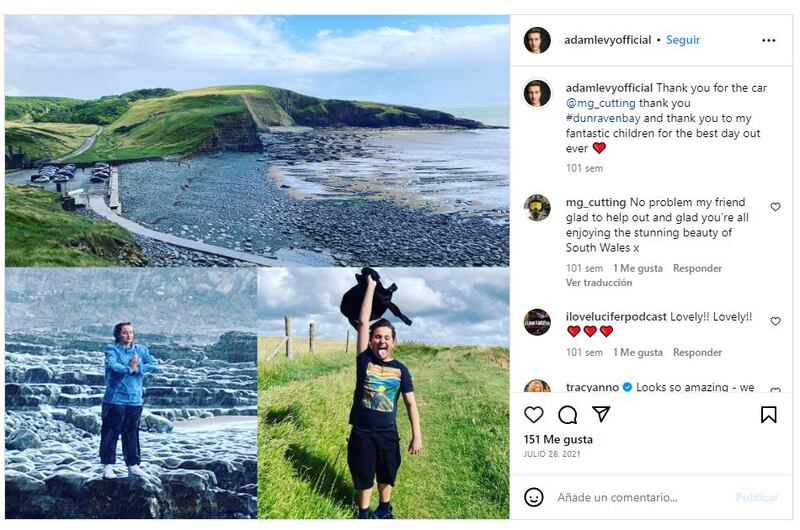
Task: Open the #dunravenbay hashtag
Action: click(604, 118)
